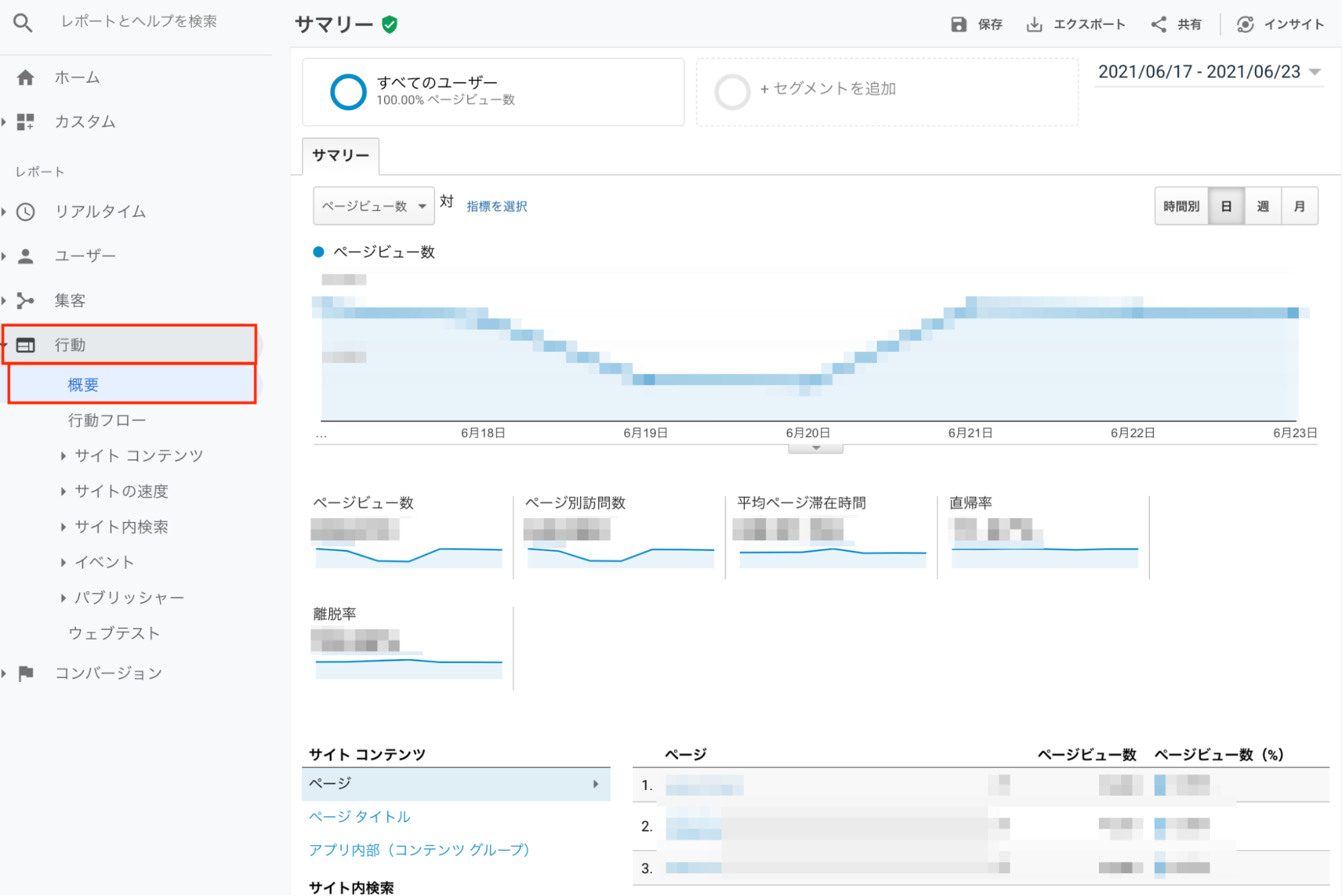Click the すべてのユーザー segment circle

click(348, 92)
